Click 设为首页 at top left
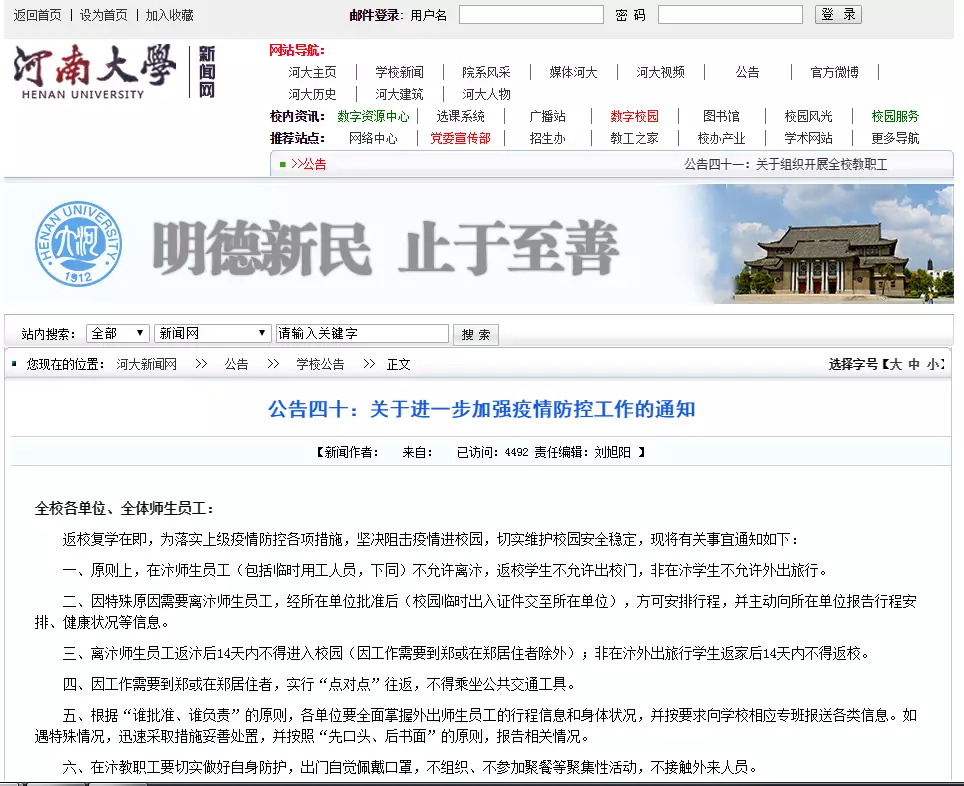The width and height of the screenshot is (964, 786). [104, 15]
